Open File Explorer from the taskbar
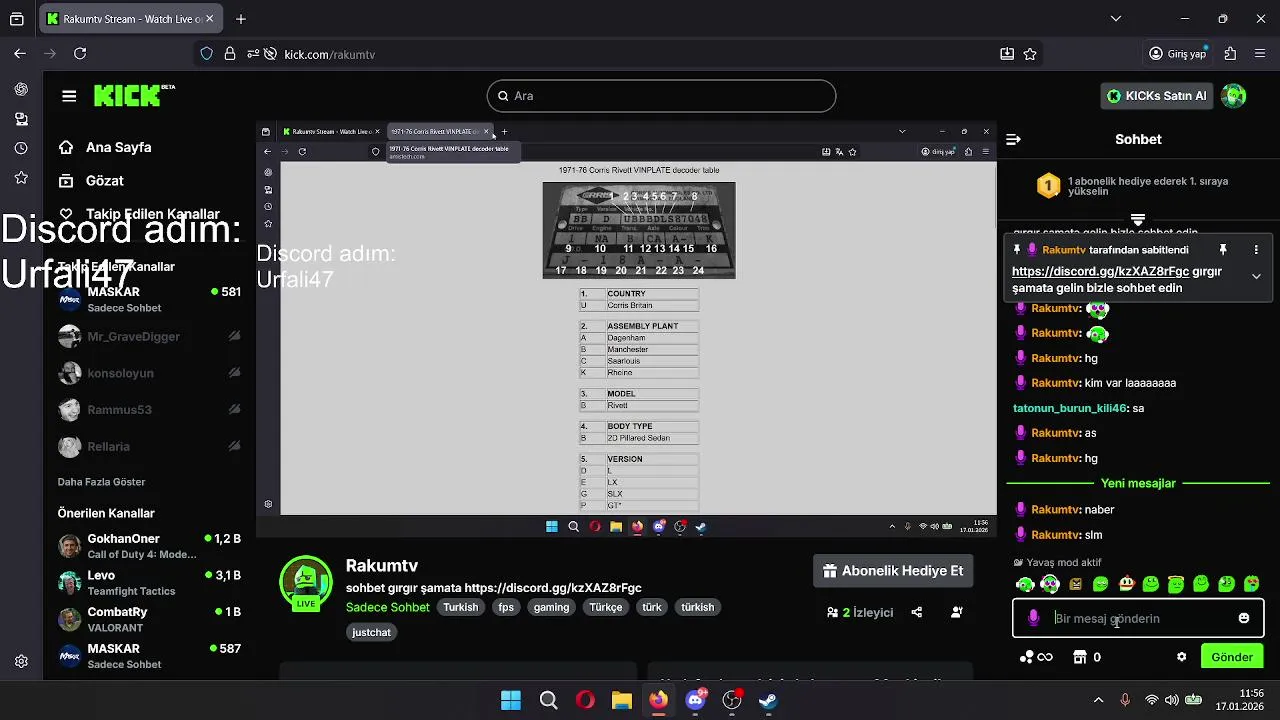The width and height of the screenshot is (1280, 720). [622, 700]
